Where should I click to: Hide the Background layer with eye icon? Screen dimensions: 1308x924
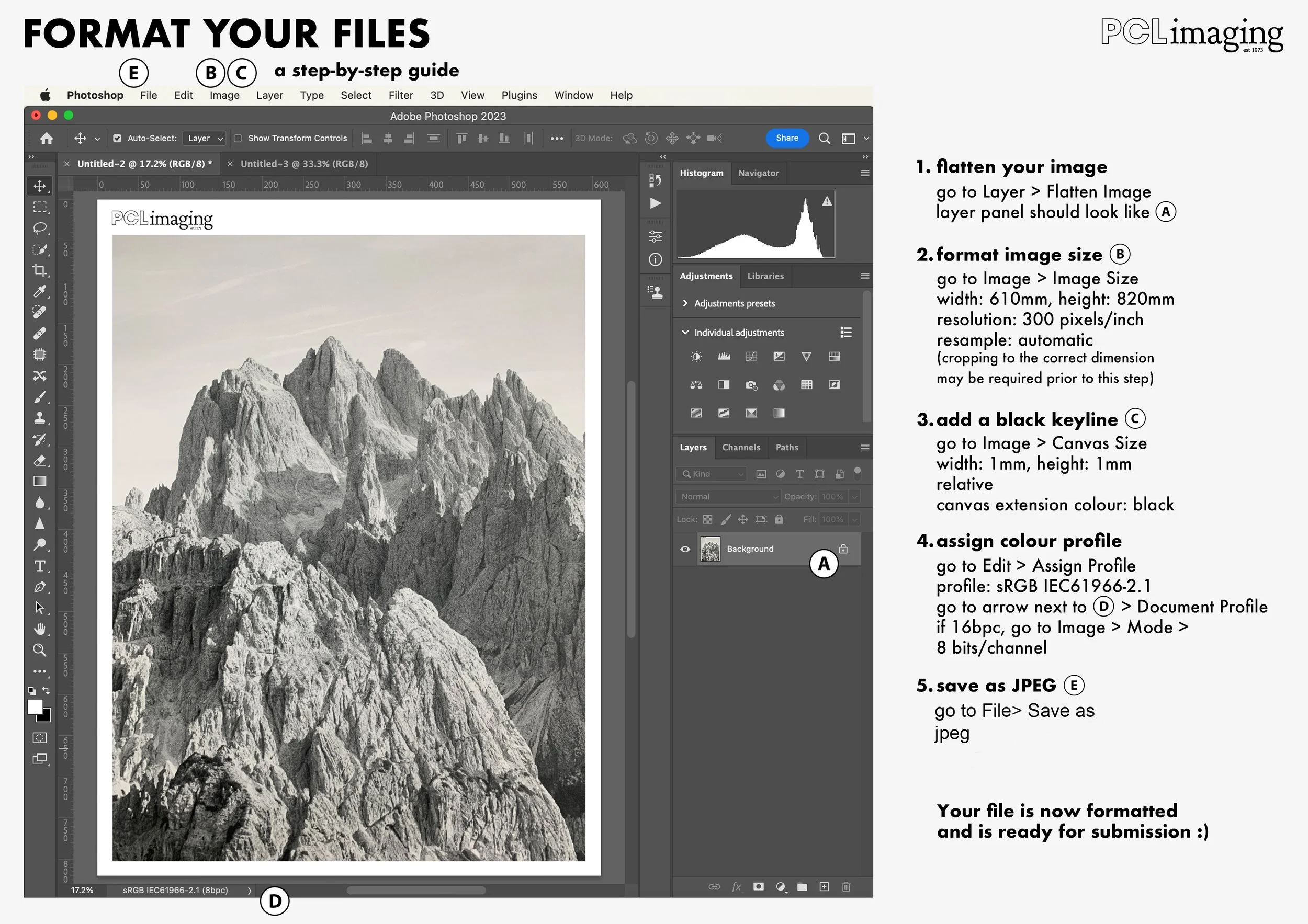coord(685,550)
